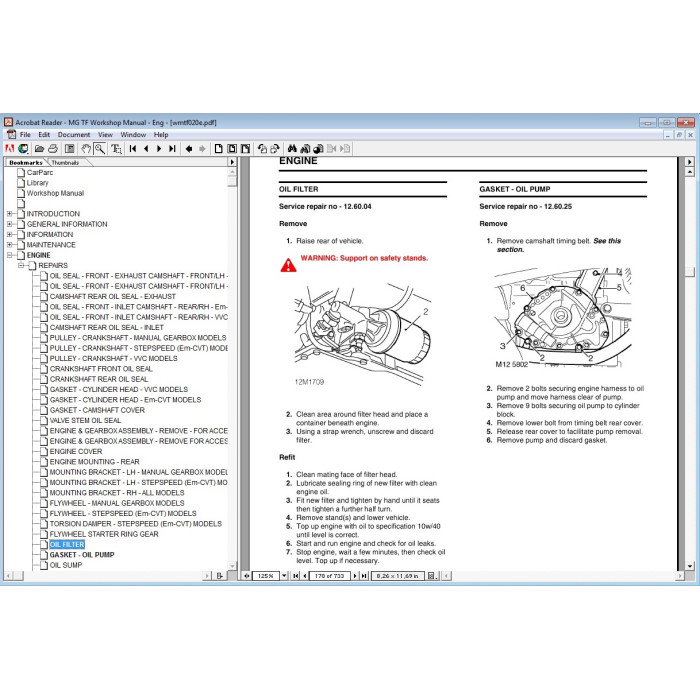This screenshot has width=700, height=700.
Task: Click the Fit in Window icon
Action: pyautogui.click(x=232, y=149)
